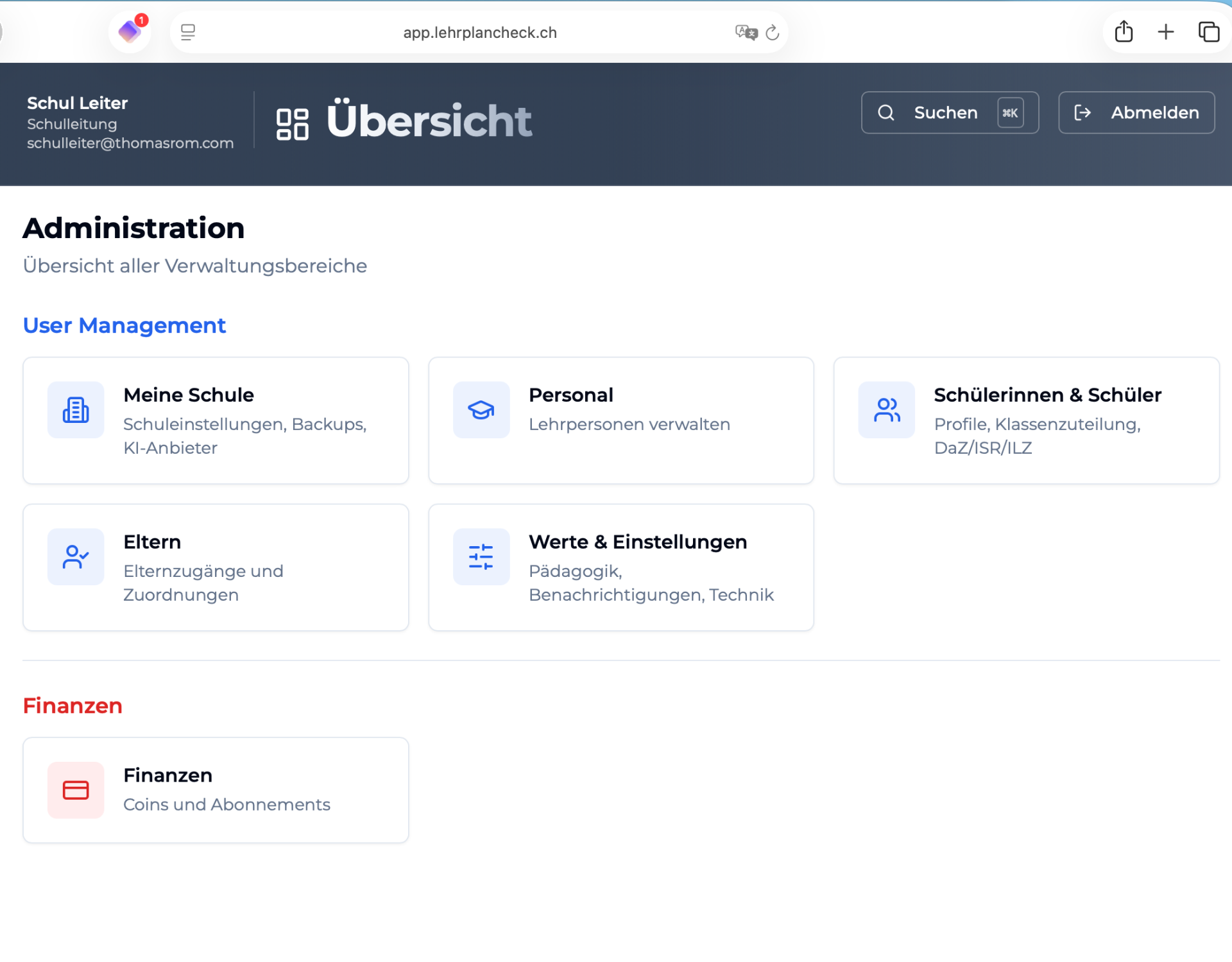Click 'Pädagogik, Benachrichtigungen, Technik' description
Viewport: 1232px width, 962px height.
(x=651, y=583)
